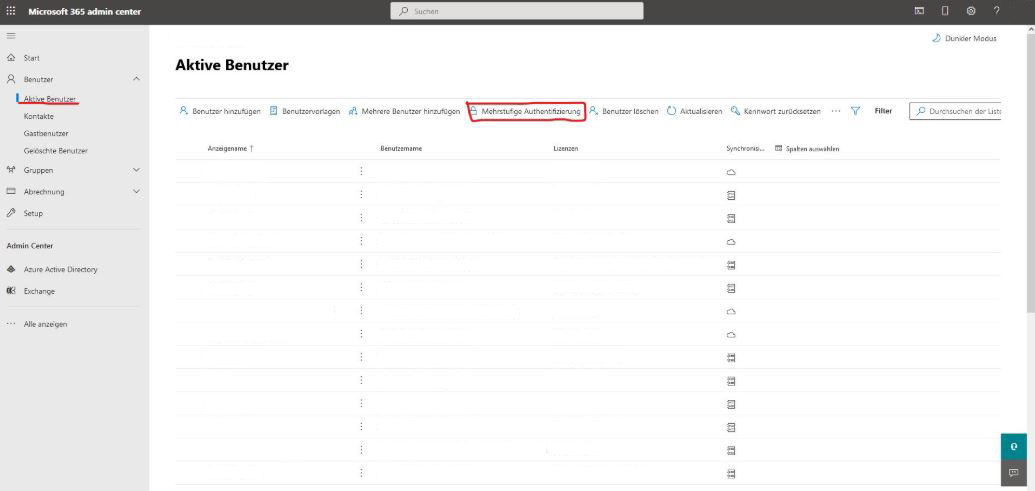Sort by the Anzeigename column header
This screenshot has width=1035, height=491.
230,148
